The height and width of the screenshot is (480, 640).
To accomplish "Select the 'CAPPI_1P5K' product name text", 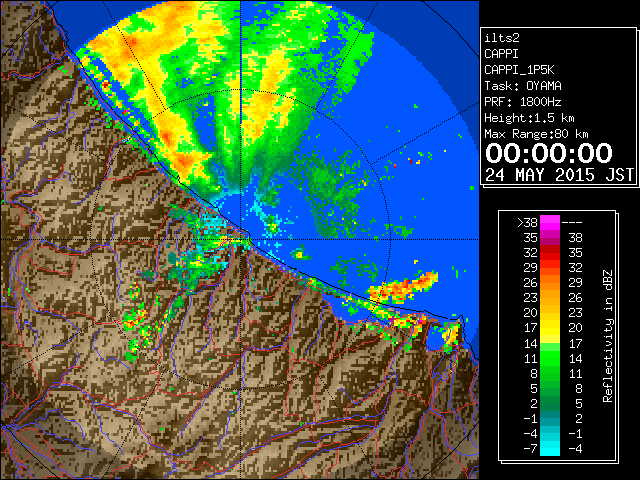I will (x=519, y=70).
